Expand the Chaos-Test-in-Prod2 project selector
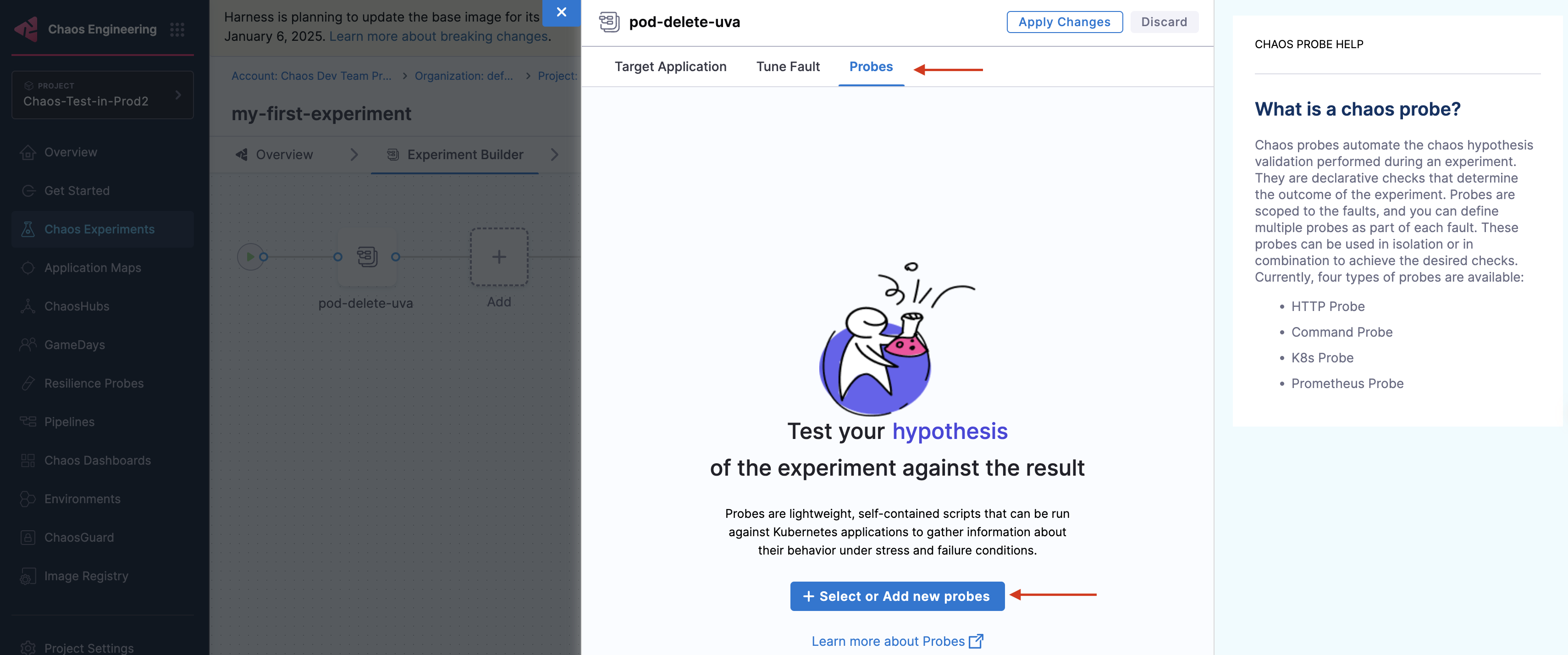This screenshot has width=1568, height=655. (x=102, y=94)
